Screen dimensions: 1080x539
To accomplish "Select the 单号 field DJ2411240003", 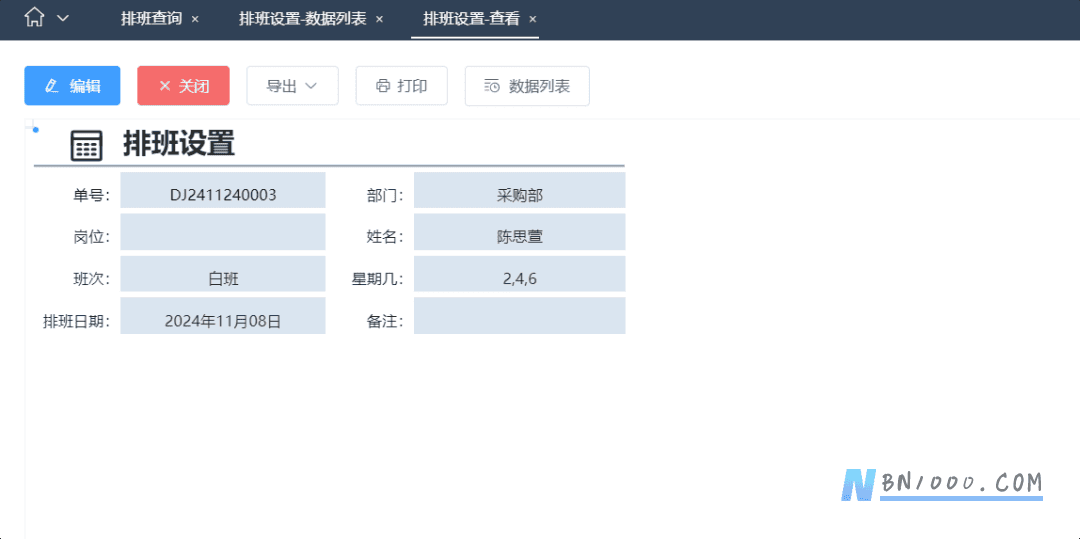I will point(223,190).
